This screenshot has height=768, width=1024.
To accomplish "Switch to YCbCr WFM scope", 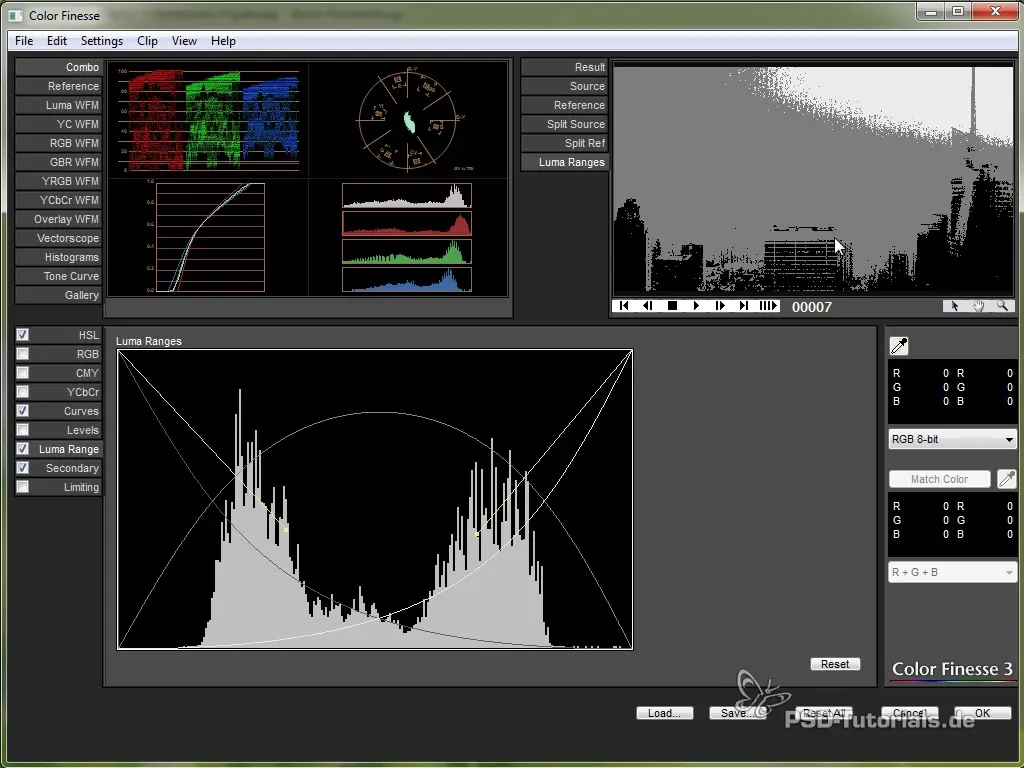I will click(x=58, y=200).
